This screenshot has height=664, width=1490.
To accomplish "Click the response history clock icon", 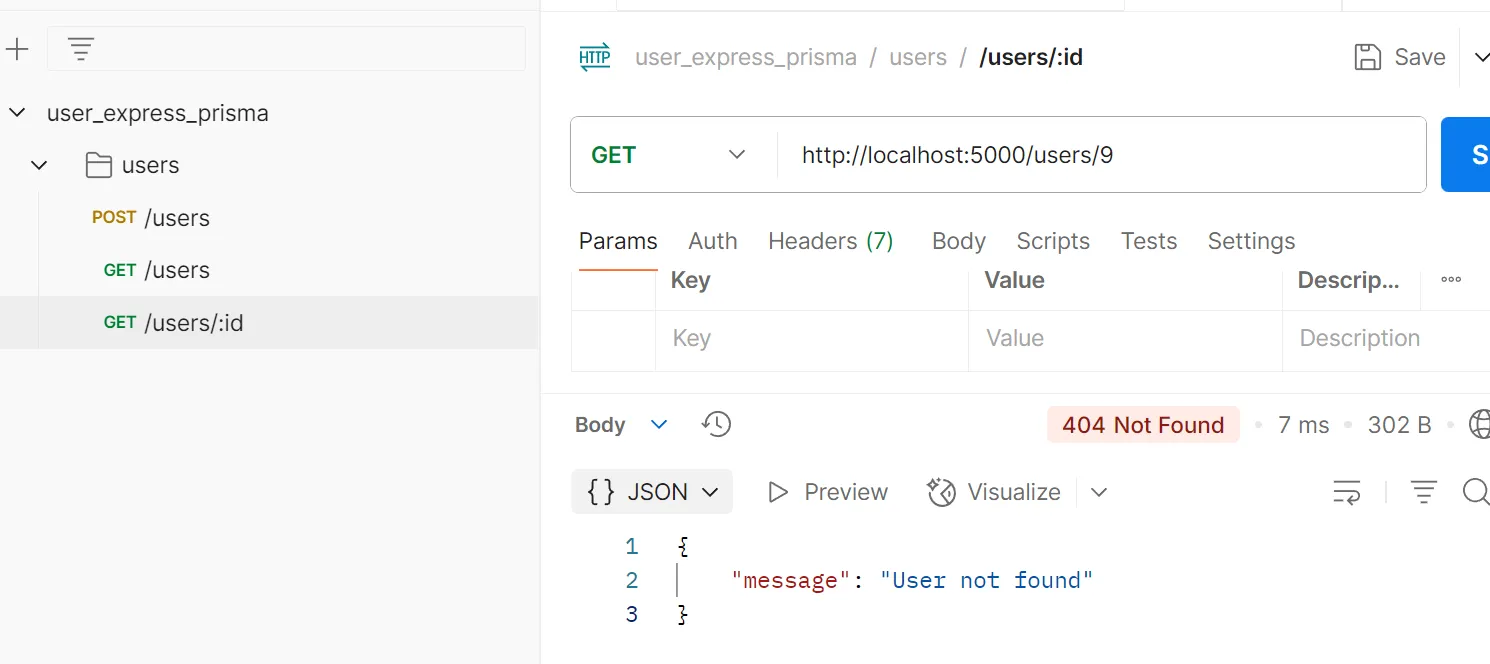I will click(x=716, y=424).
